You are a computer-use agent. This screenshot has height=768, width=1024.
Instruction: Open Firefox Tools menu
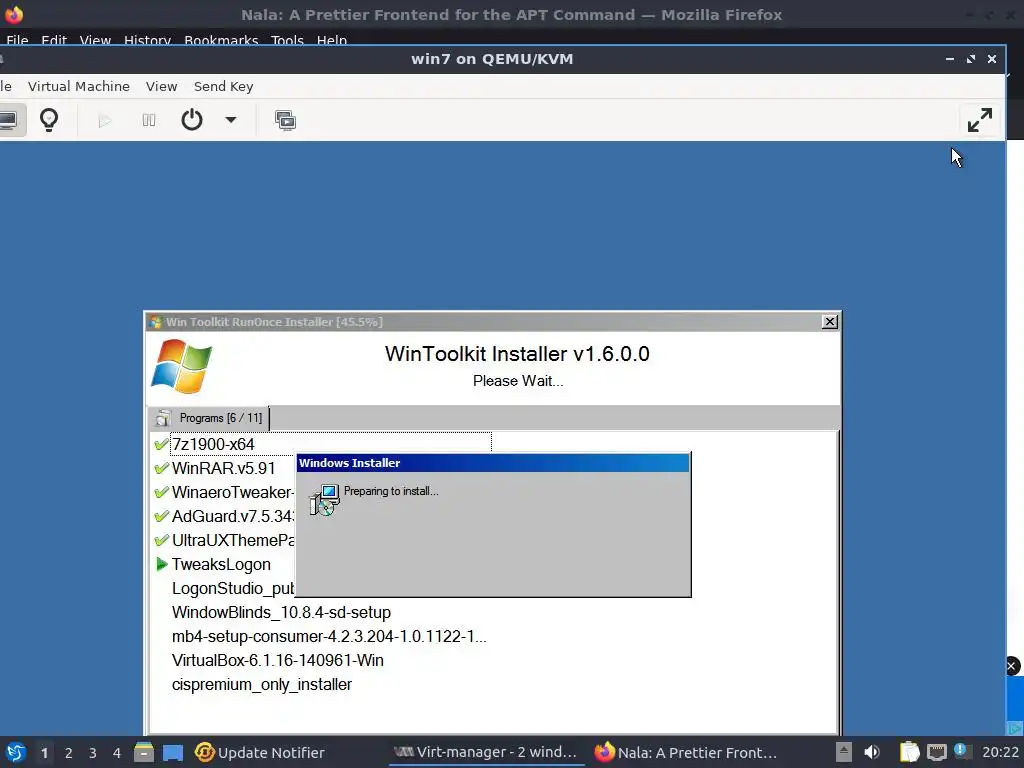[x=287, y=40]
